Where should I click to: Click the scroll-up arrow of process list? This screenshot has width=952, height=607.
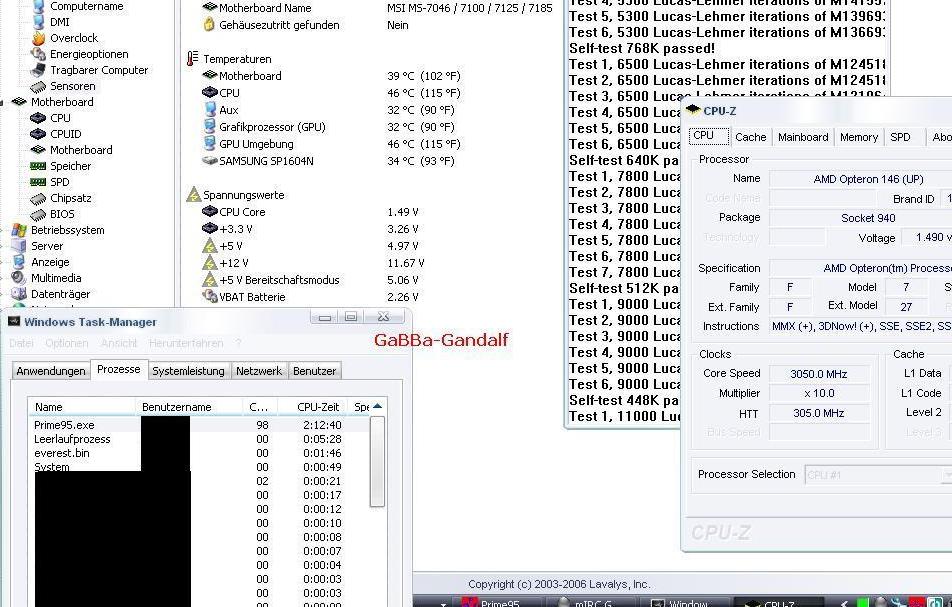(x=377, y=406)
